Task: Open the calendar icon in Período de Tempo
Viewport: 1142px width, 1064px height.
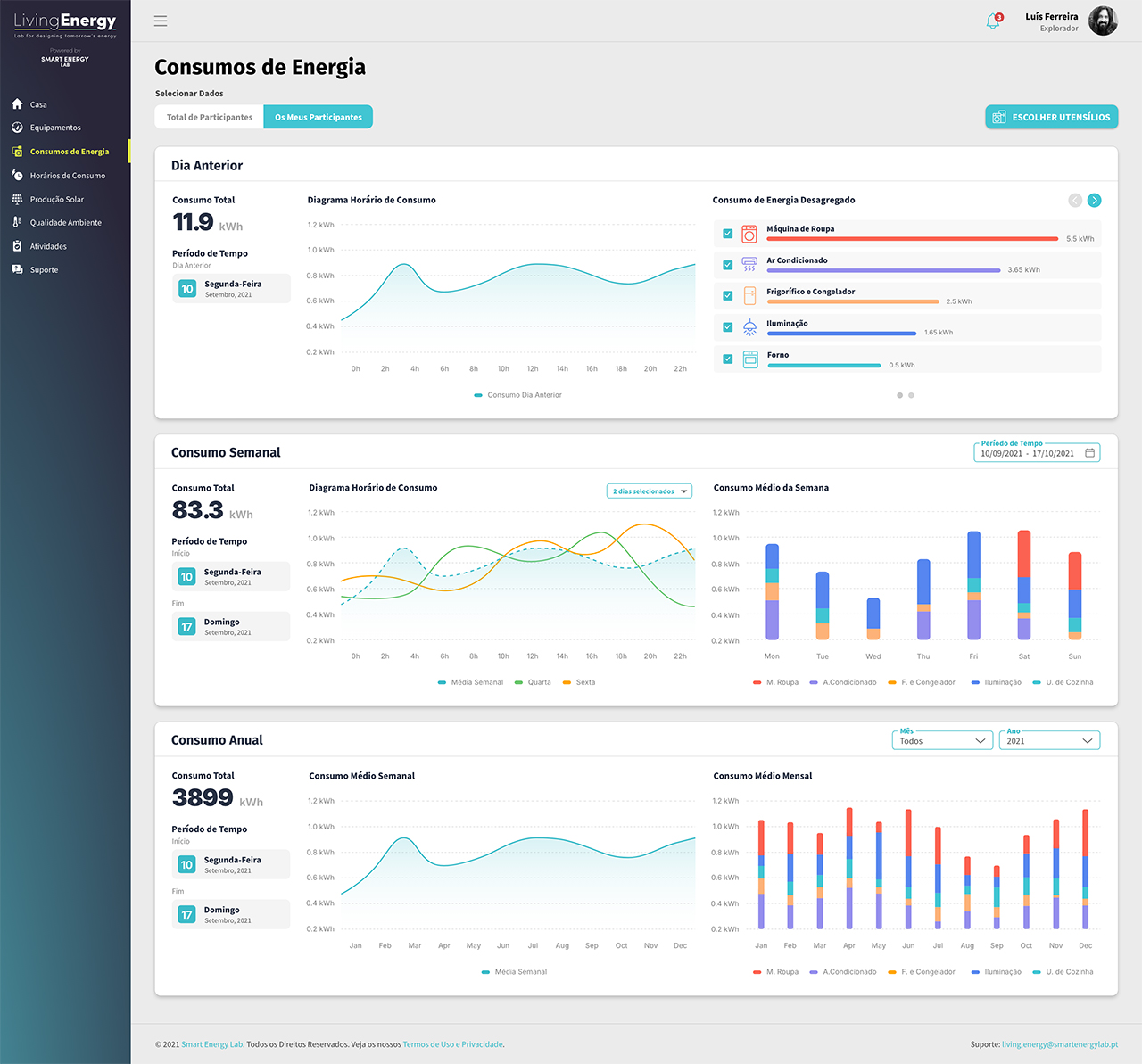Action: click(1089, 453)
